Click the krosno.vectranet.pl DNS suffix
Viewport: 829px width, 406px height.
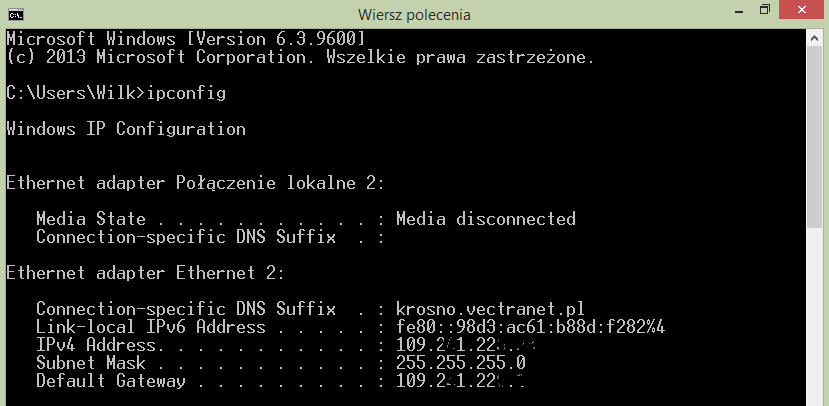[x=490, y=309]
